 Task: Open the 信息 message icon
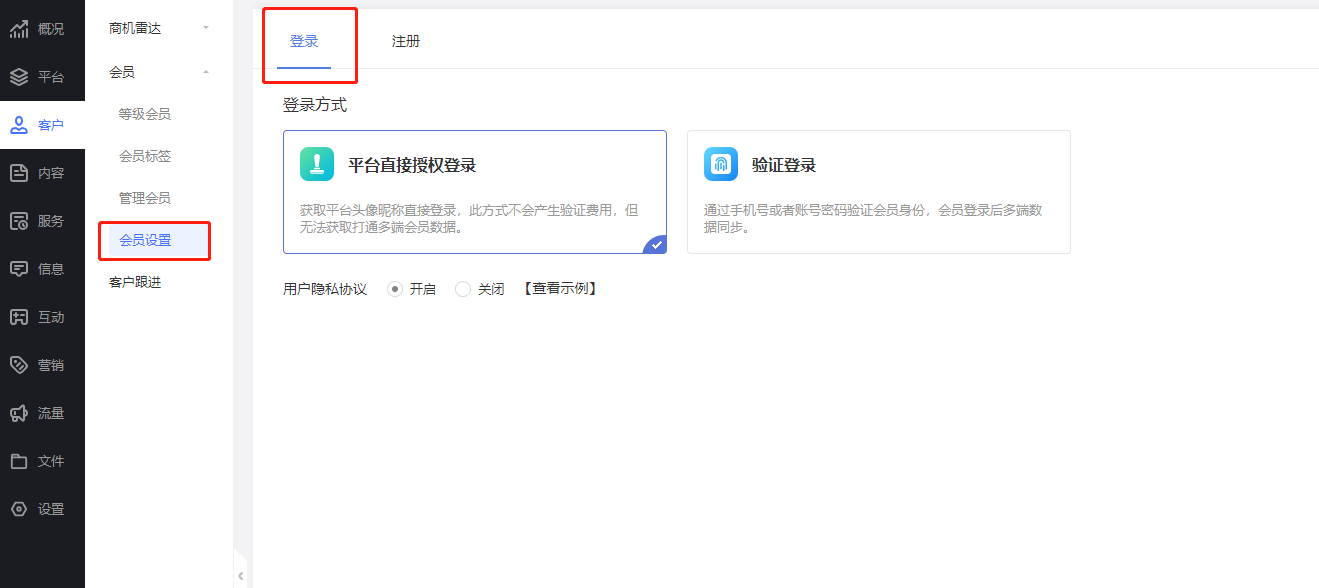pos(19,269)
